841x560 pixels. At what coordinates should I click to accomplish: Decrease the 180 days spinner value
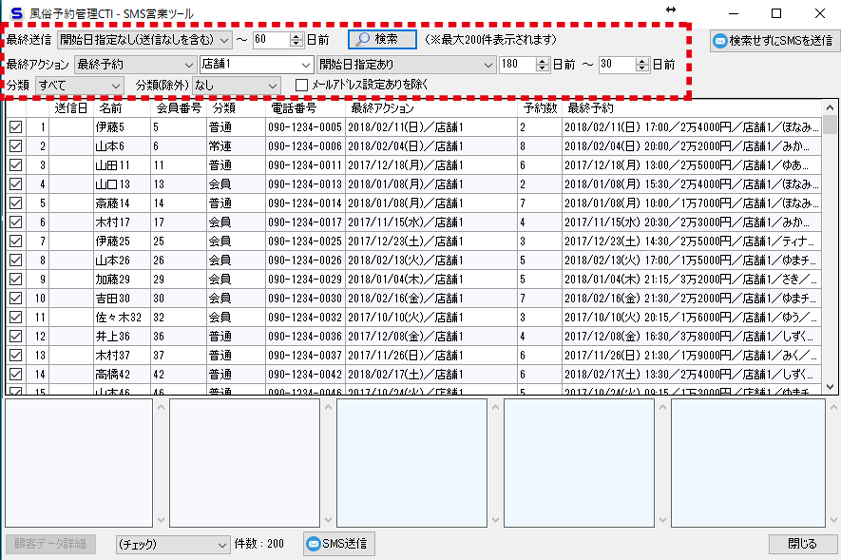point(542,69)
